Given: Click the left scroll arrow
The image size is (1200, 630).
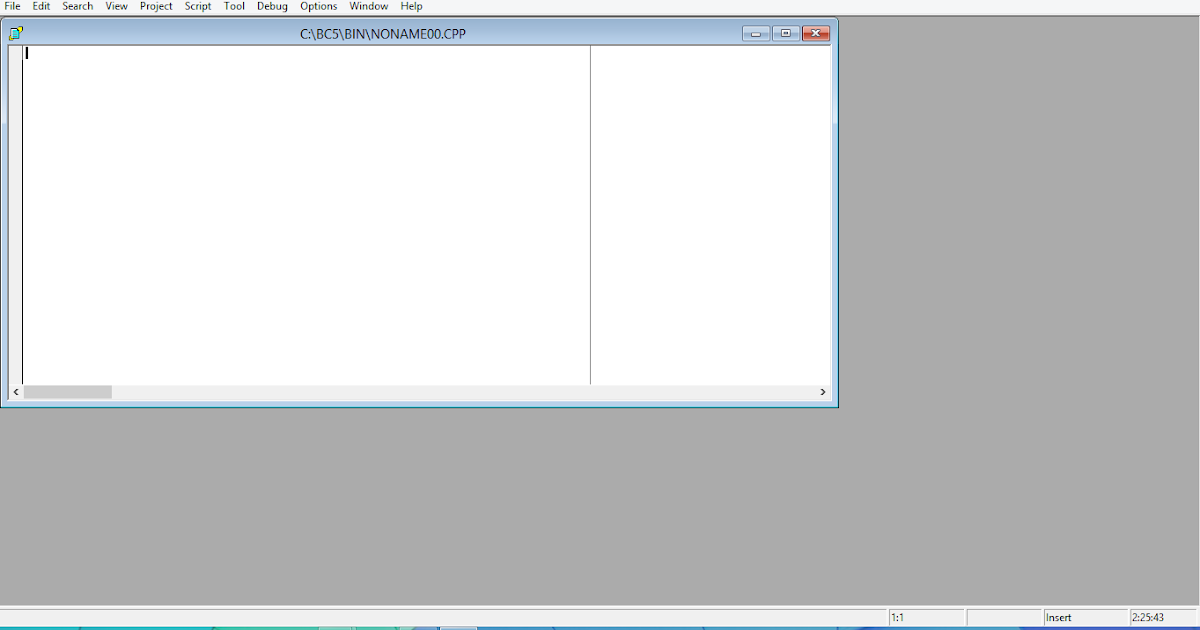Looking at the screenshot, I should click(15, 391).
